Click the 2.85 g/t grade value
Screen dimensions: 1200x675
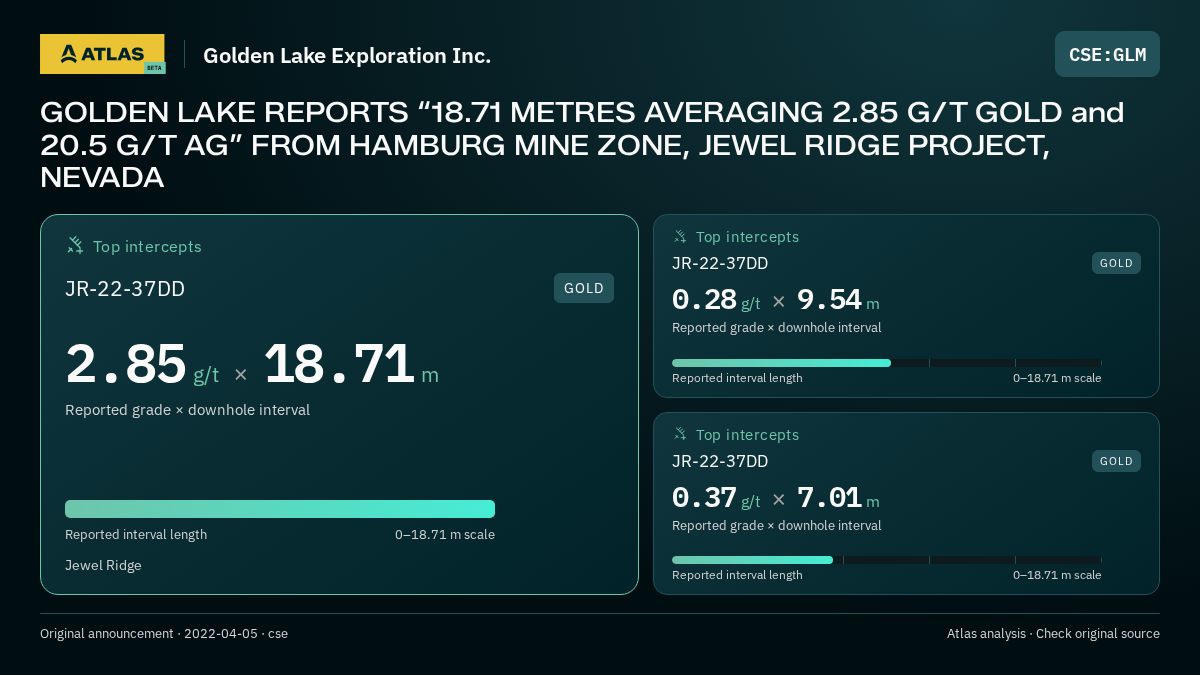coord(142,365)
